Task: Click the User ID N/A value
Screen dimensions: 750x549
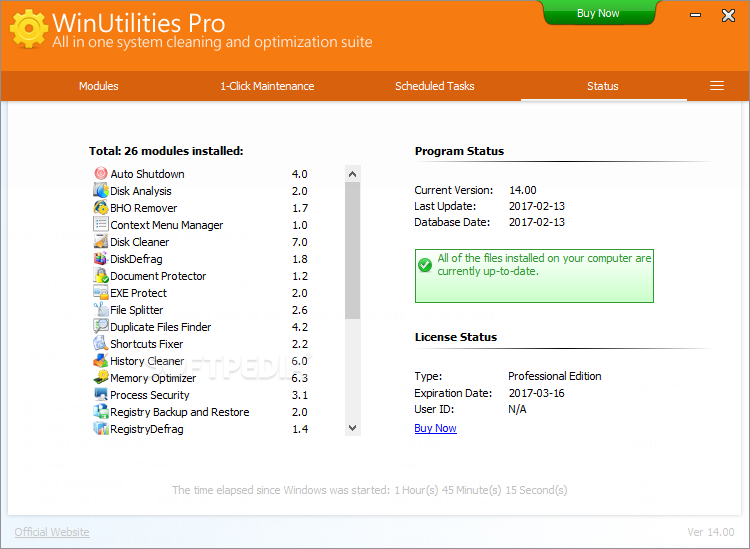Action: pyautogui.click(x=517, y=409)
